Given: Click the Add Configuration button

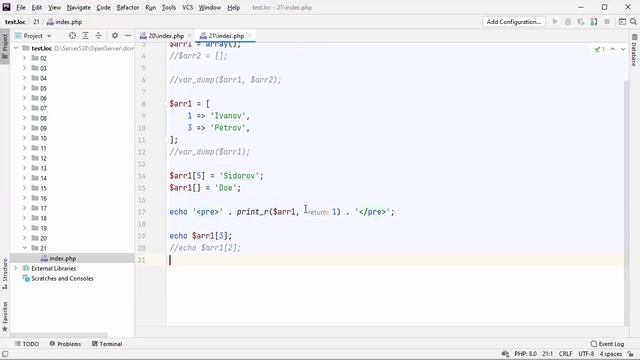Looking at the screenshot, I should pos(514,22).
